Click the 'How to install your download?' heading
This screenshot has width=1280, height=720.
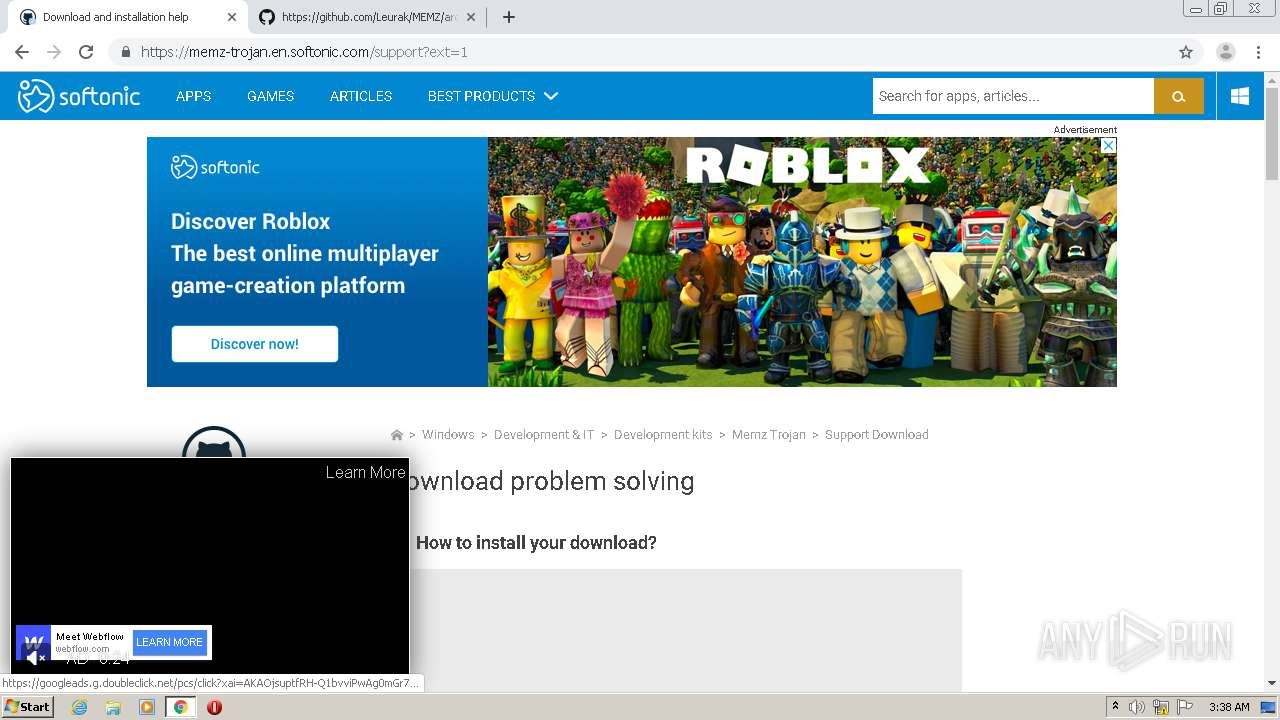[x=536, y=543]
